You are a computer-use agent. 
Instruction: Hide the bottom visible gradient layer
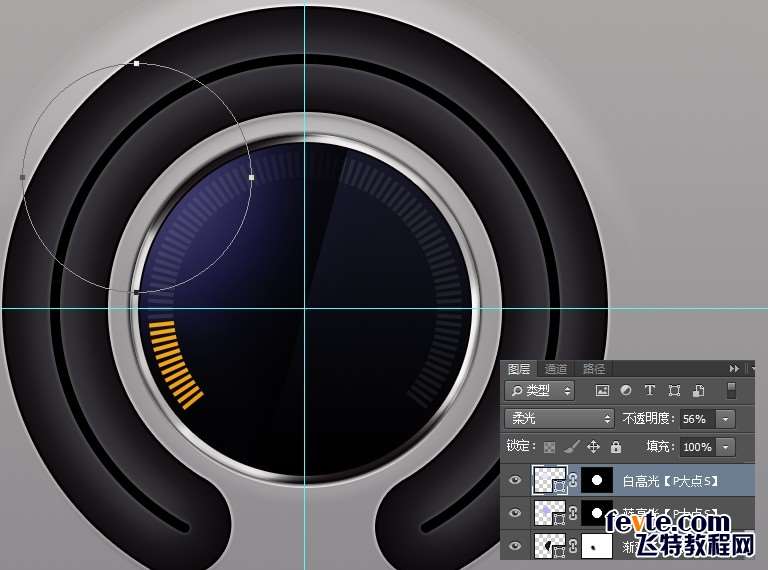tap(514, 545)
